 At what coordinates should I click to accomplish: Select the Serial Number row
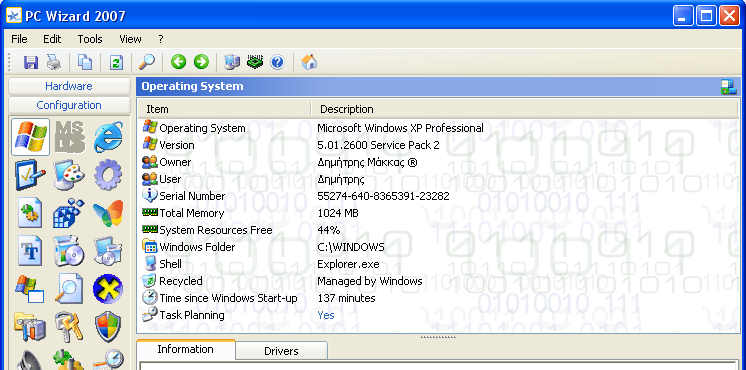pyautogui.click(x=438, y=196)
